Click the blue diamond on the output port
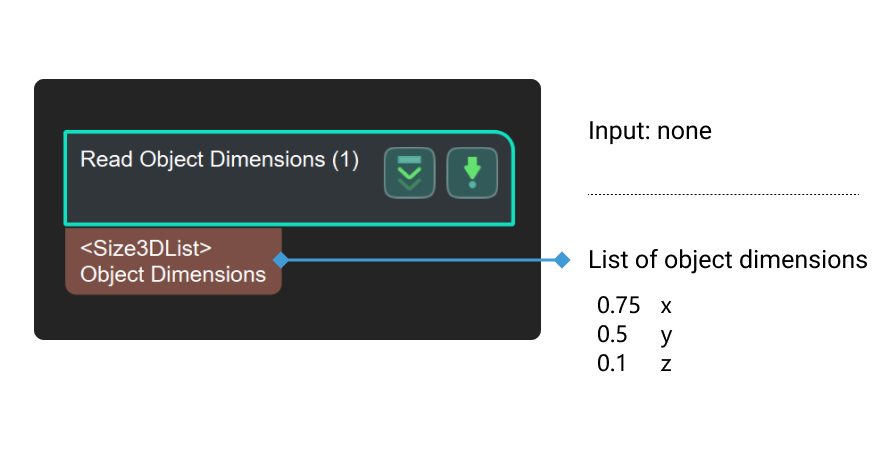 click(281, 260)
